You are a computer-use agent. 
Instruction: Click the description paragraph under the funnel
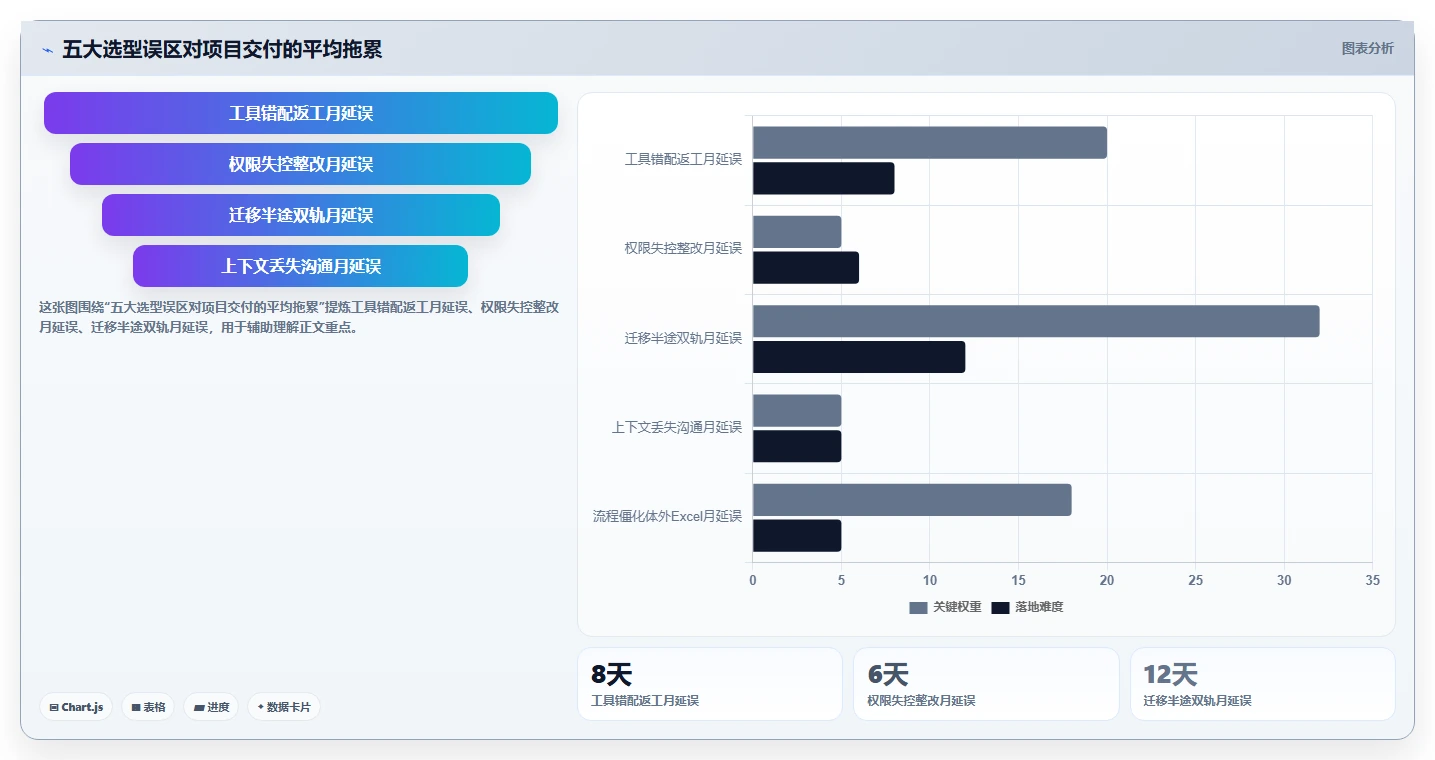tap(298, 317)
